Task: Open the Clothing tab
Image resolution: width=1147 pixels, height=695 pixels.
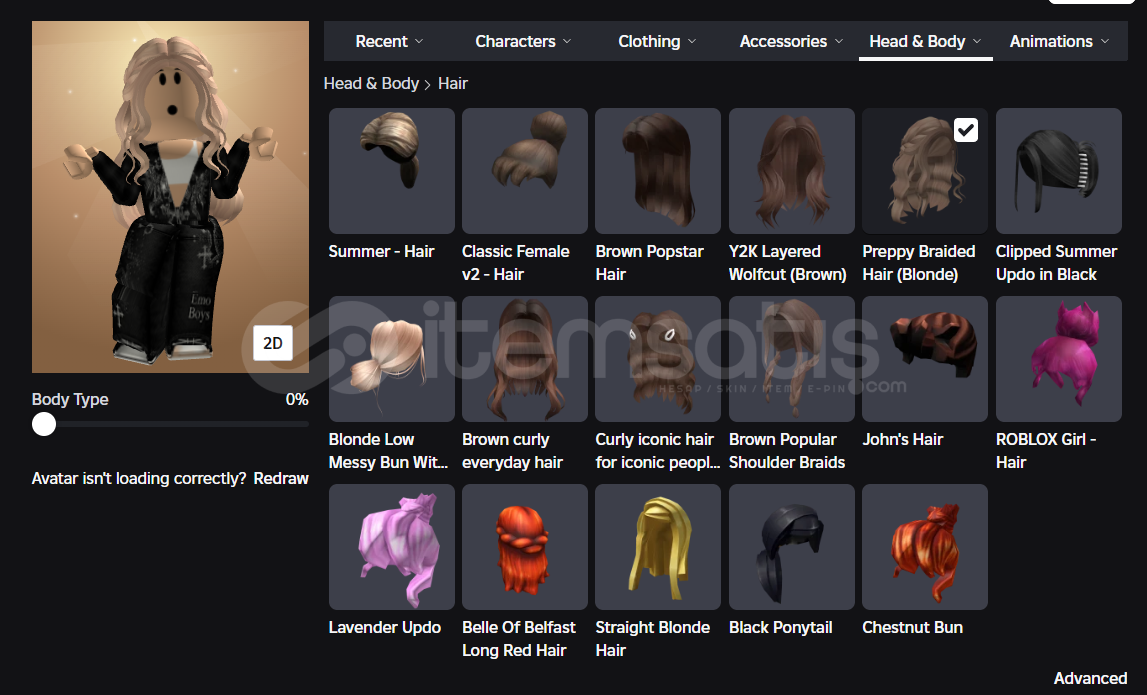Action: 657,41
